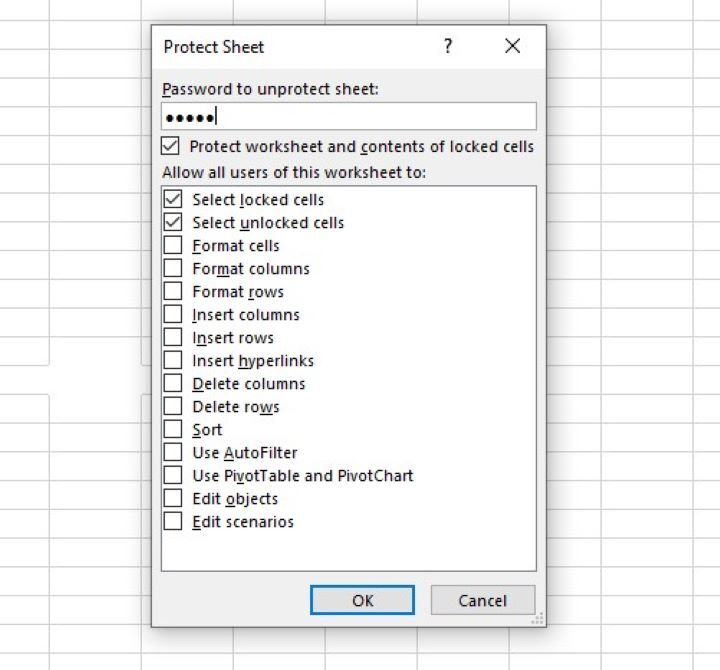The height and width of the screenshot is (670, 720).
Task: Enable the Format columns permission
Action: coord(173,269)
